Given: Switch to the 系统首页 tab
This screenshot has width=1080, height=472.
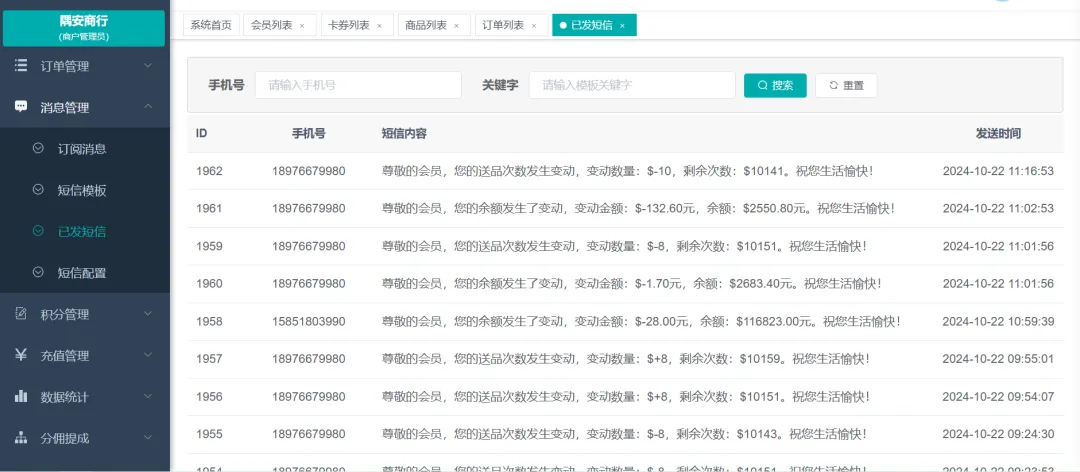Looking at the screenshot, I should (210, 25).
